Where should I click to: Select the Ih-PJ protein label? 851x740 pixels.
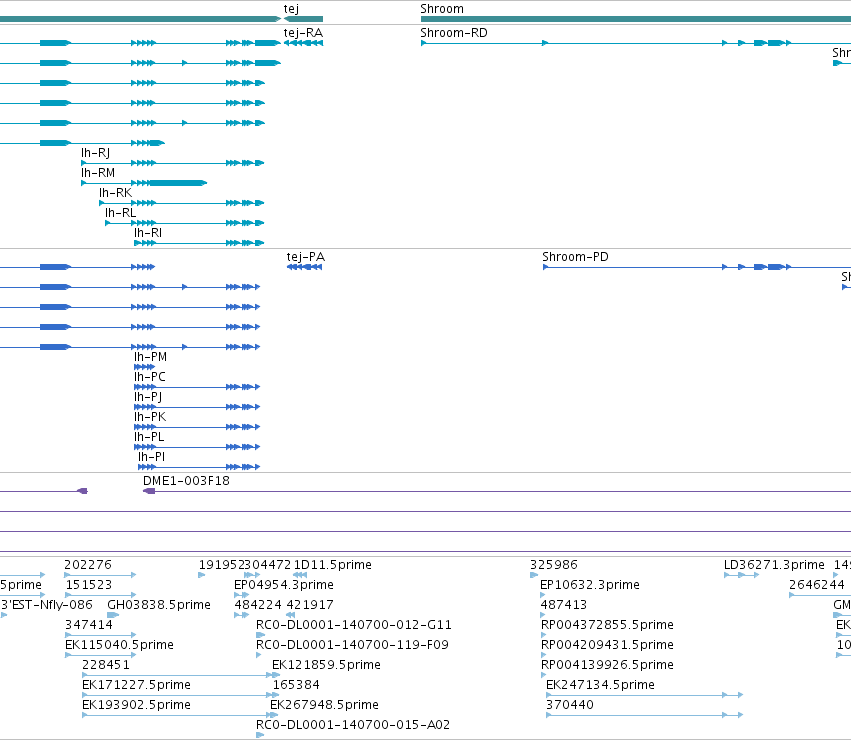[x=148, y=397]
